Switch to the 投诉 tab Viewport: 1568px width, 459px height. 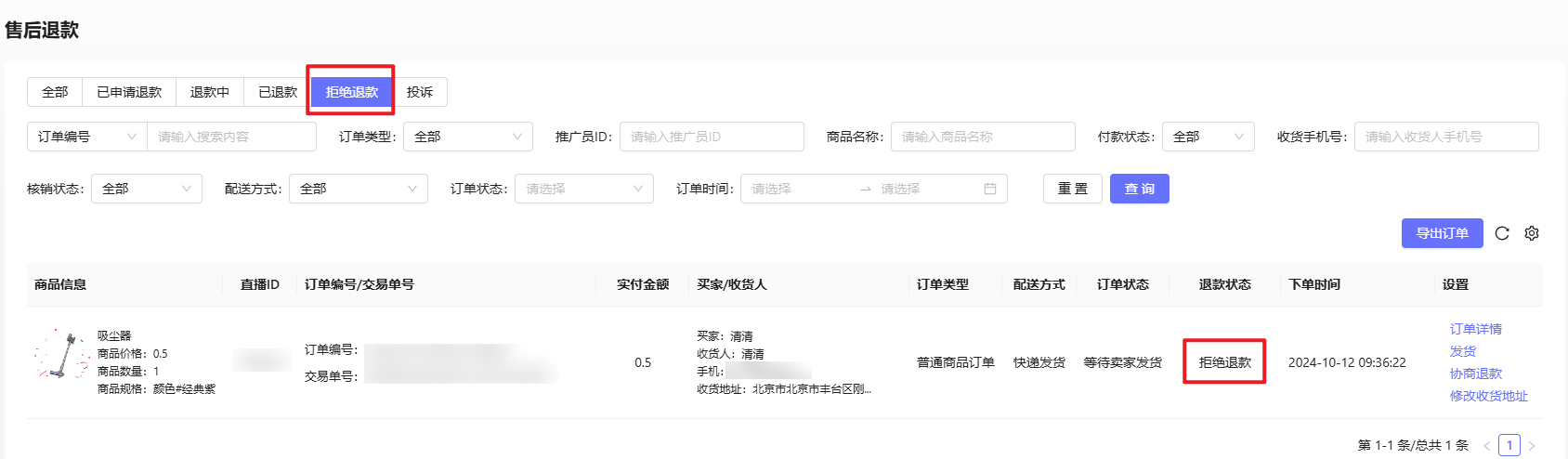[x=420, y=92]
